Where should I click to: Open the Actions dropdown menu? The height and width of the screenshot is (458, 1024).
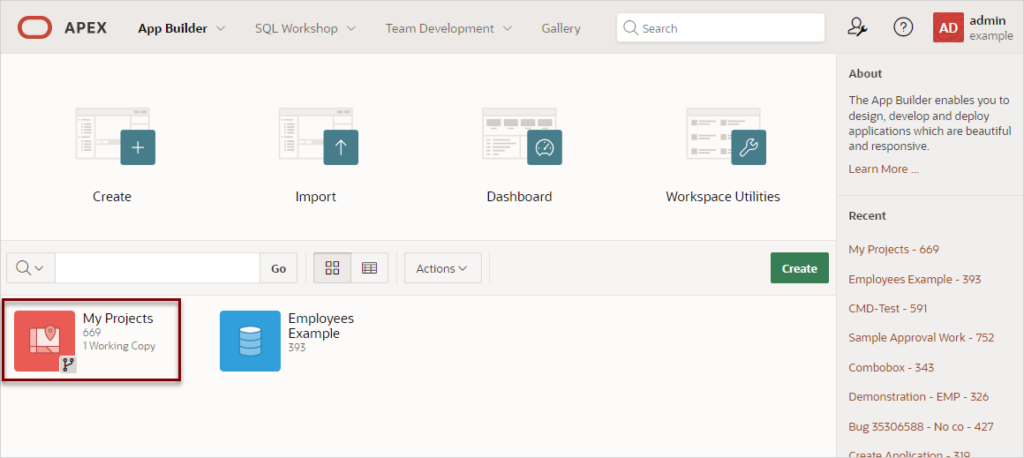click(x=443, y=268)
